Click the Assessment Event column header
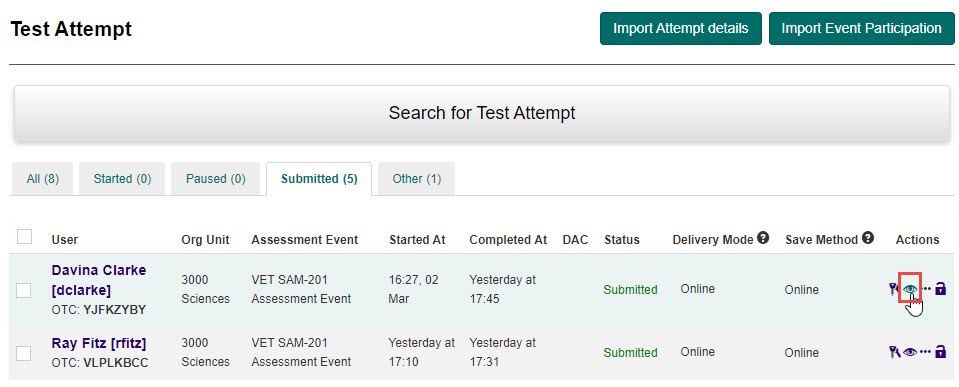This screenshot has height=387, width=959. click(305, 240)
